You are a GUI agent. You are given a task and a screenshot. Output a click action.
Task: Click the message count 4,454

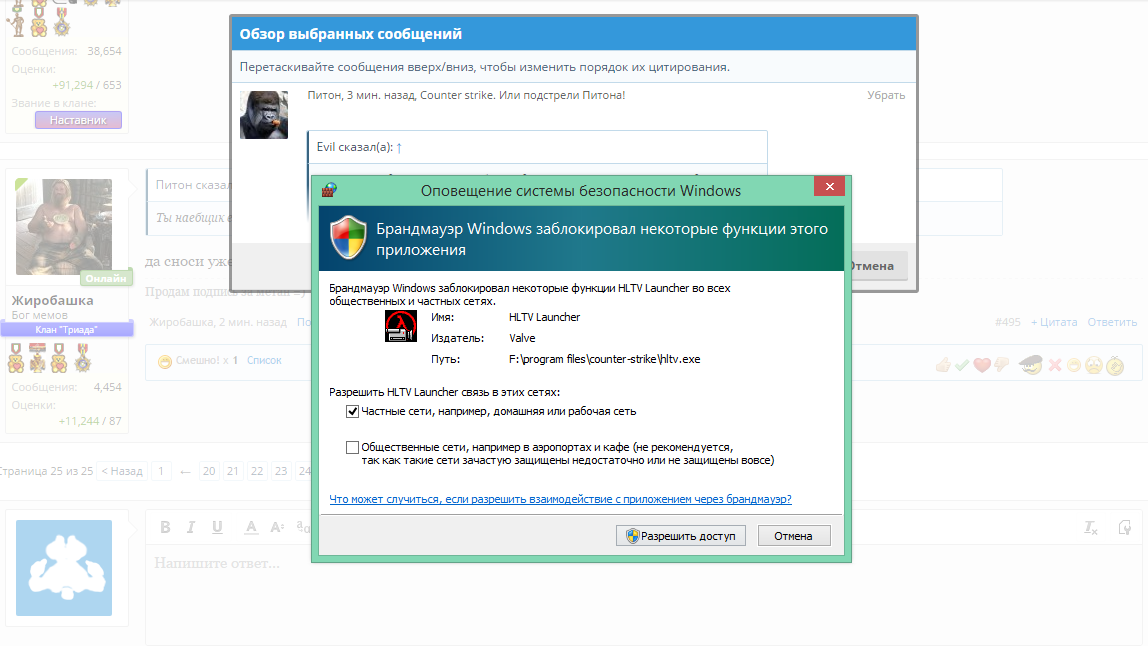point(108,387)
